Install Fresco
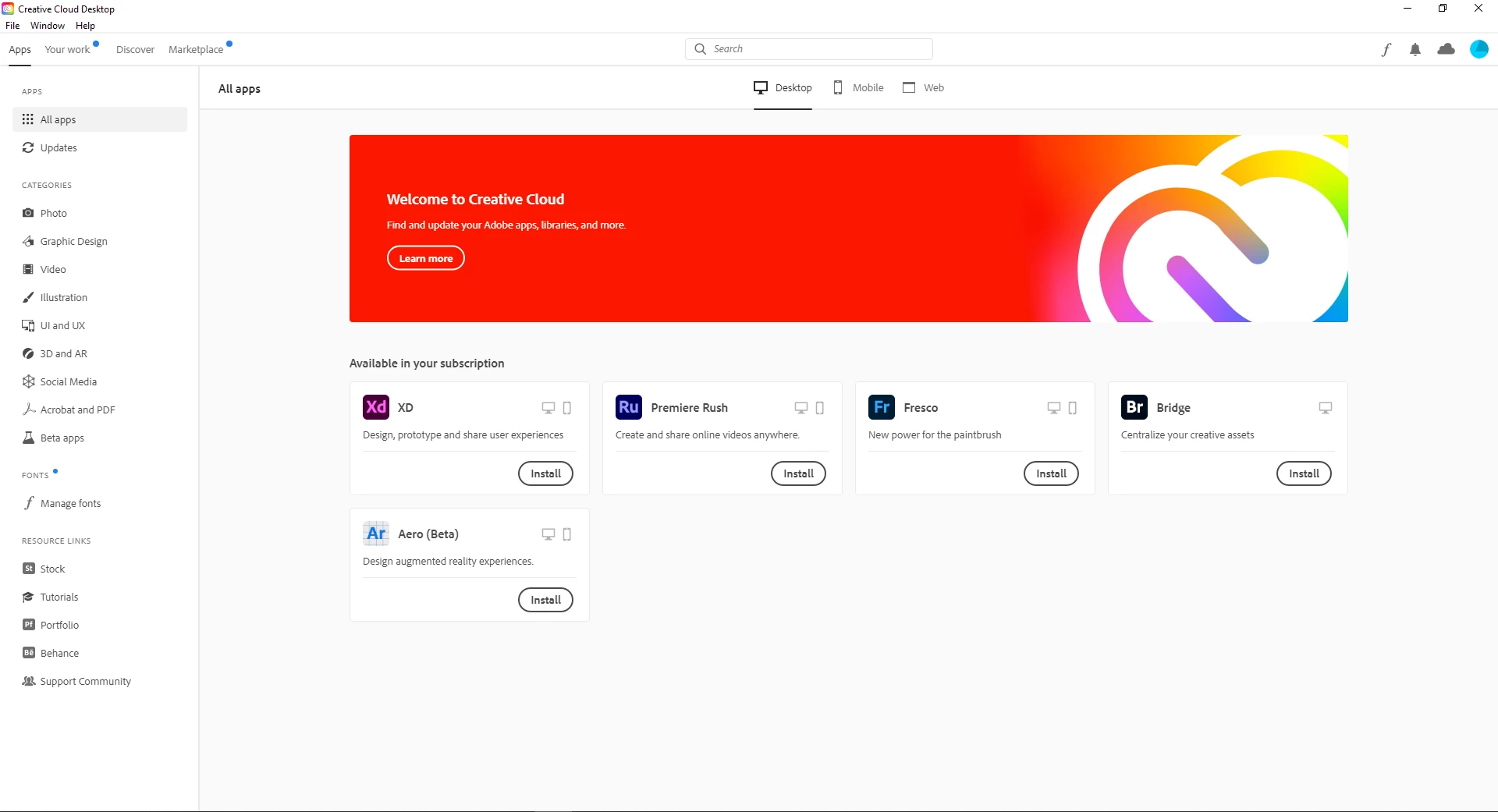The image size is (1498, 812). tap(1052, 473)
